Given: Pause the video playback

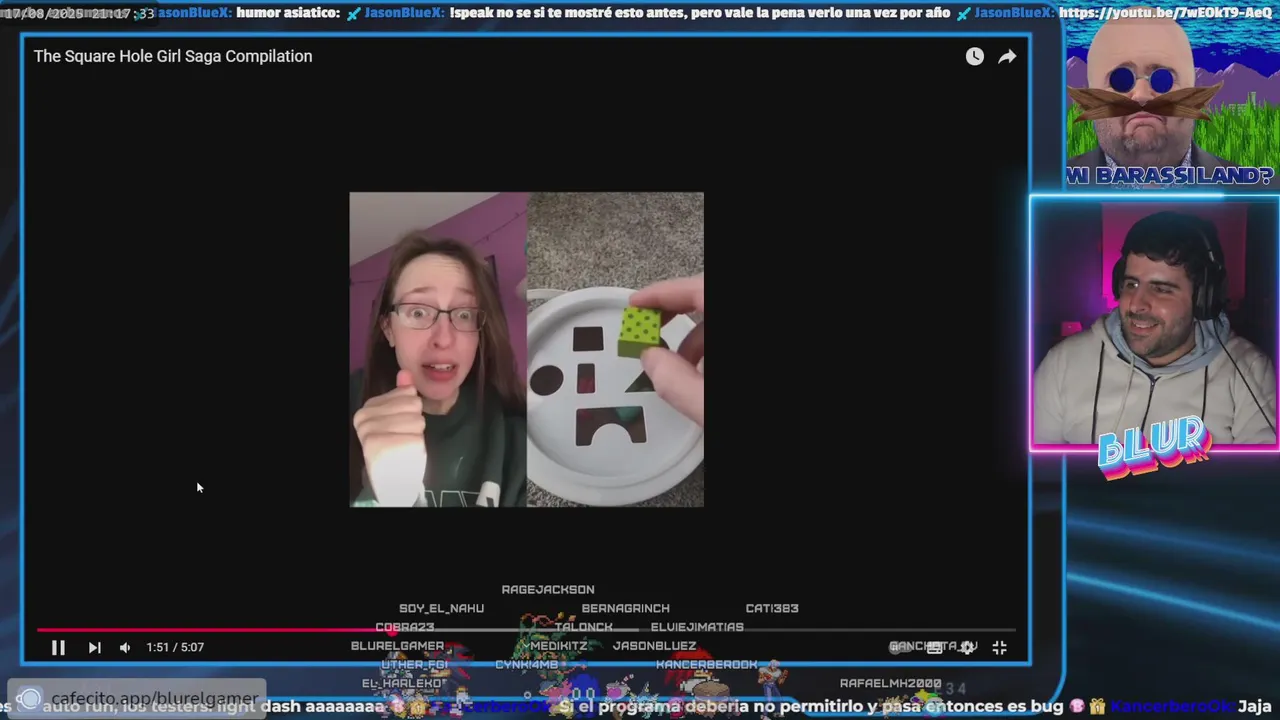Looking at the screenshot, I should pos(58,647).
